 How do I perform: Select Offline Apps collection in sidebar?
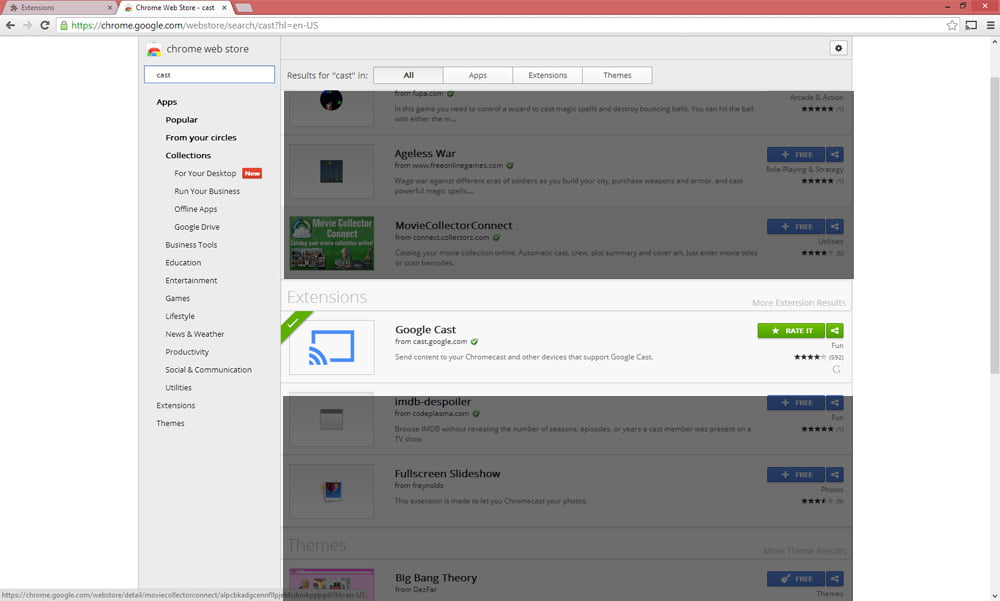[195, 209]
